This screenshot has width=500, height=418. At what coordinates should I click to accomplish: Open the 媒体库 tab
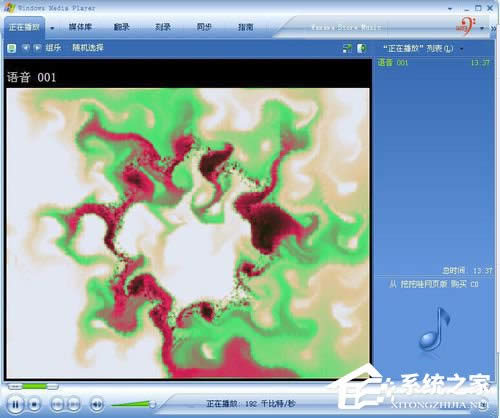click(x=80, y=27)
